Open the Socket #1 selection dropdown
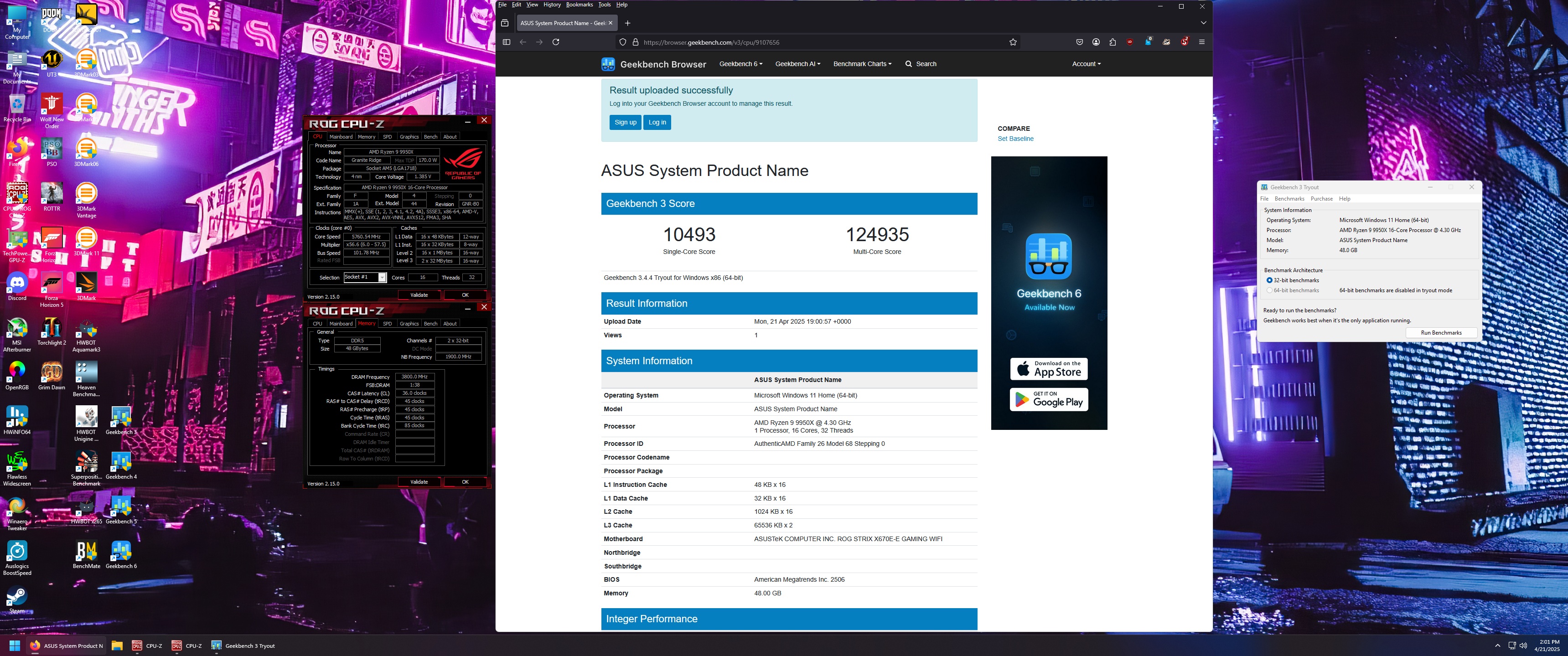The image size is (1568, 656). click(382, 278)
